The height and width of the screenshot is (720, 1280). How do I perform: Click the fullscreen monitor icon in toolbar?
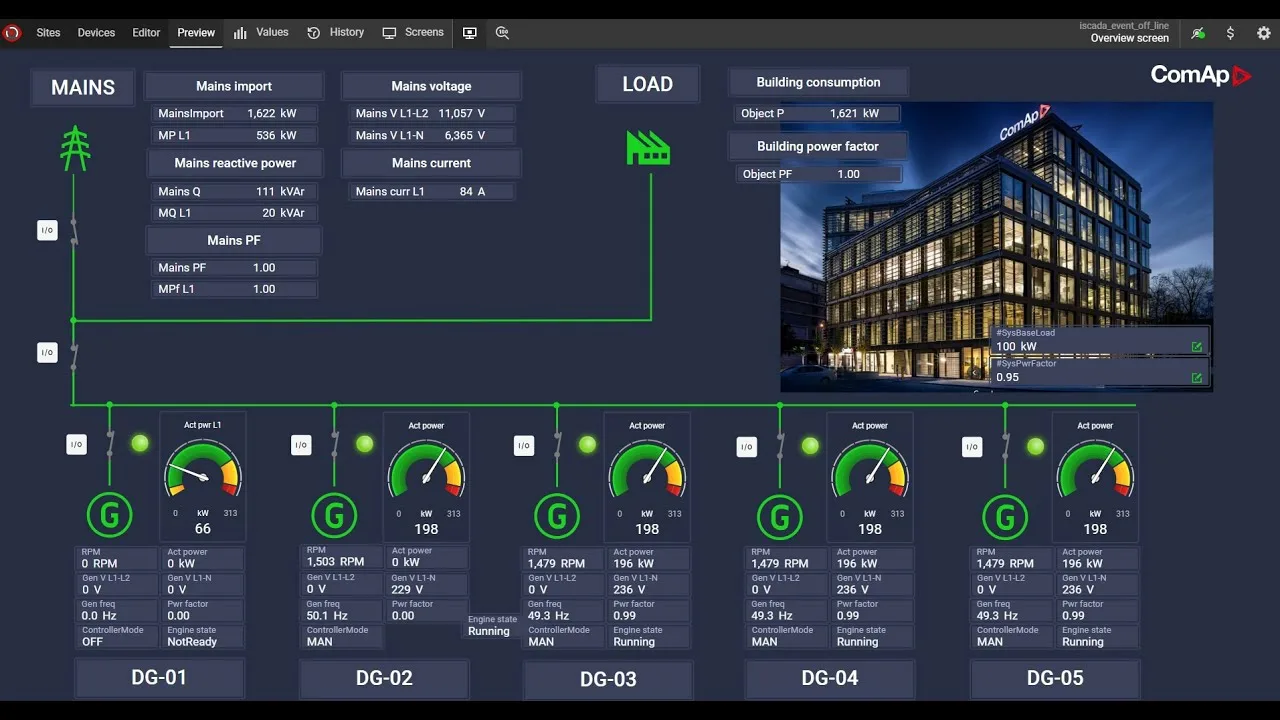(469, 33)
